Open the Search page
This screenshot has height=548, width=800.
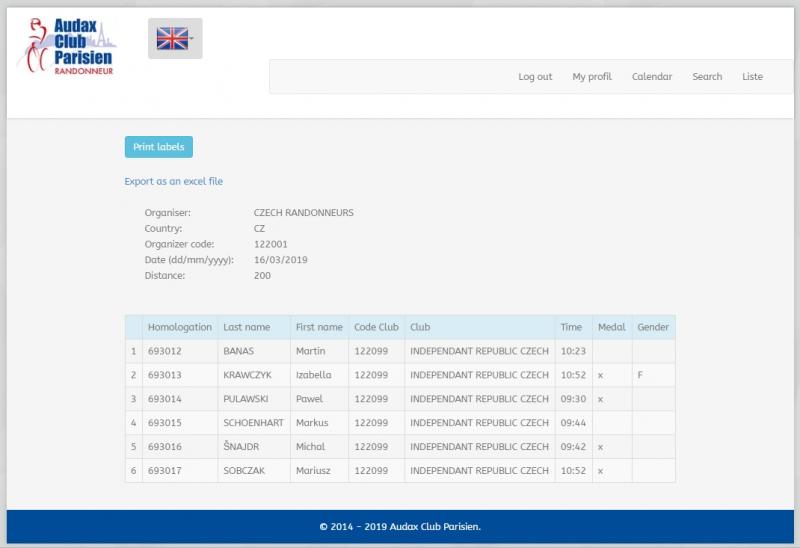tap(707, 77)
